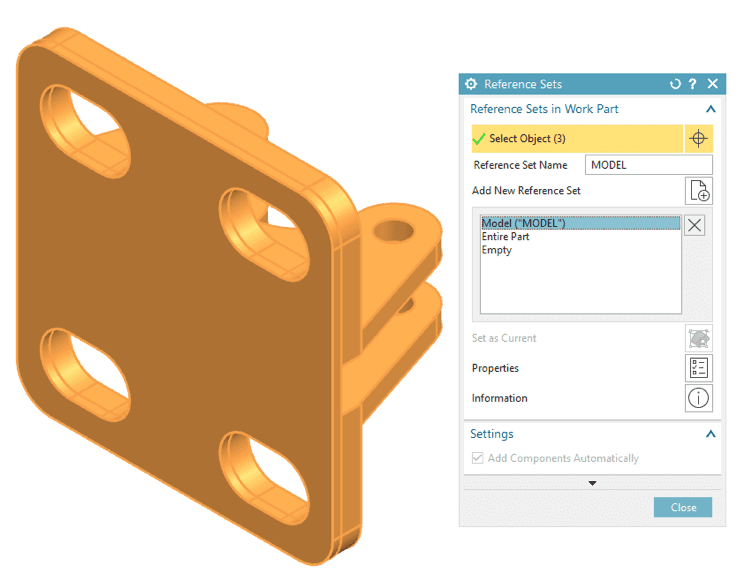The height and width of the screenshot is (572, 743).
Task: Open the dialog help question mark
Action: pyautogui.click(x=693, y=84)
